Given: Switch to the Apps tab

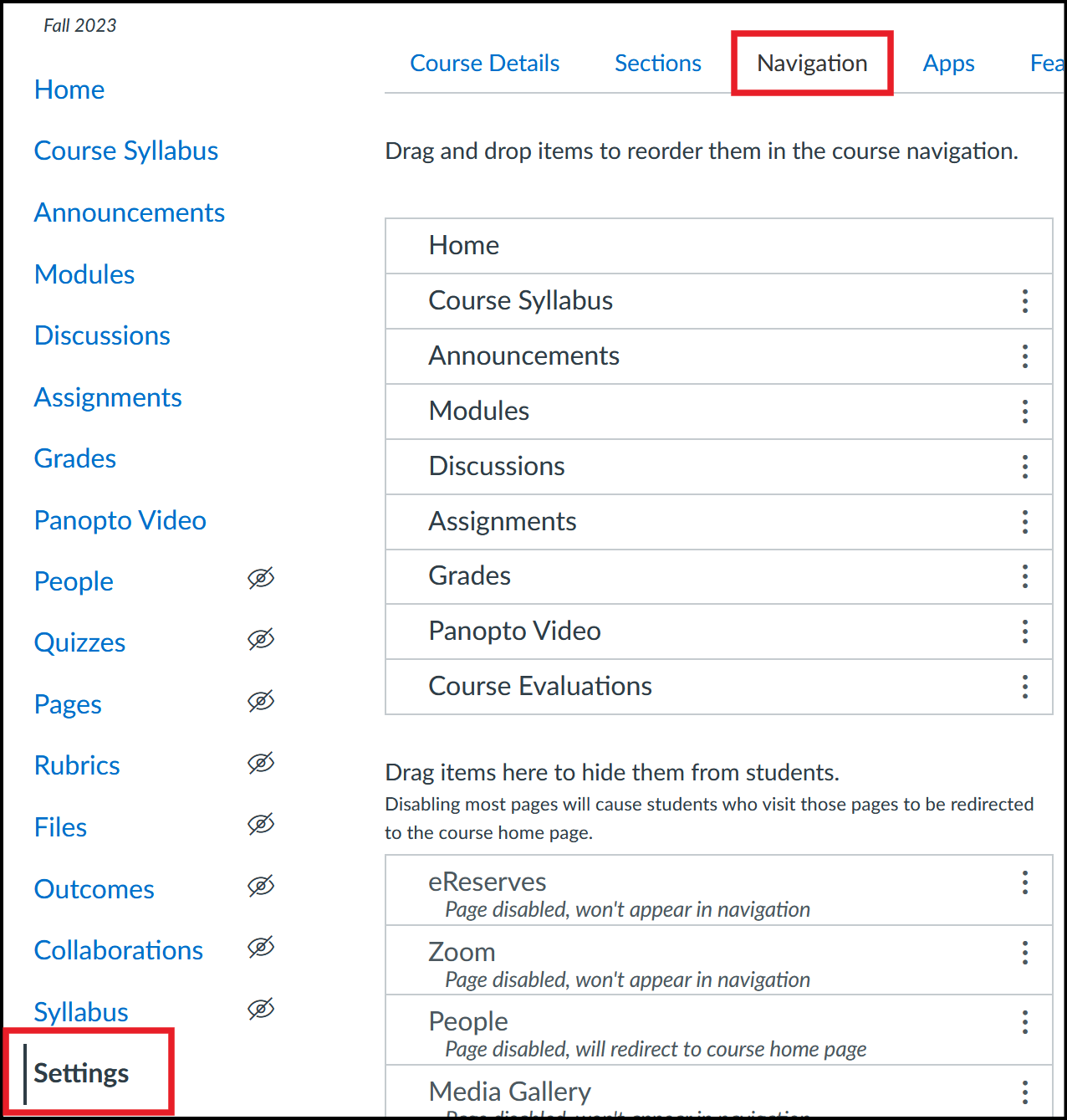Looking at the screenshot, I should [x=948, y=64].
